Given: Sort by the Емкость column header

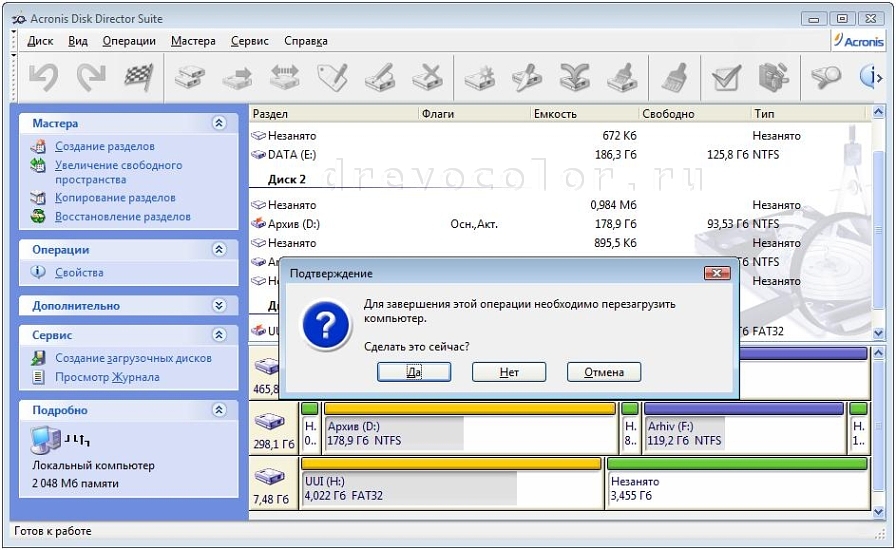Looking at the screenshot, I should [x=583, y=114].
